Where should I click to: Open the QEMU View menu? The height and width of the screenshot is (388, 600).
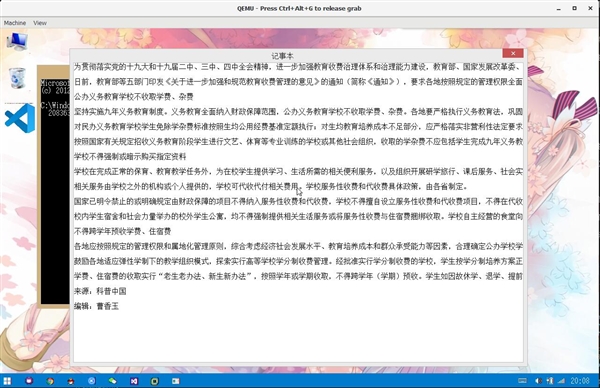pyautogui.click(x=40, y=23)
